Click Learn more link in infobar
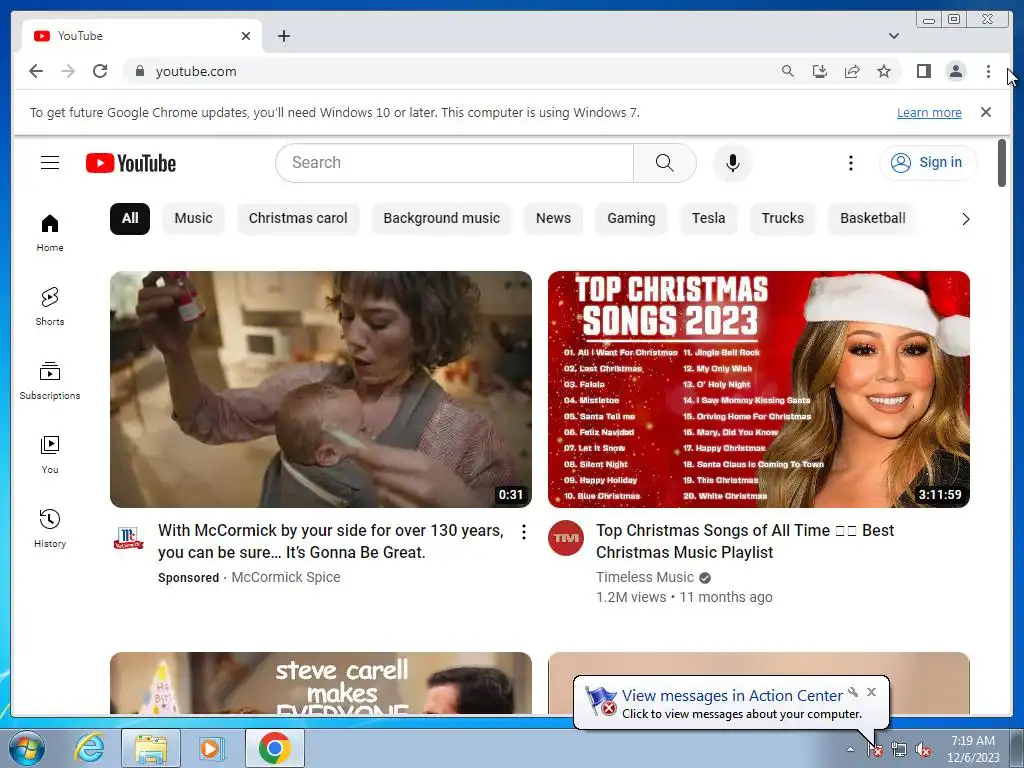 point(929,112)
